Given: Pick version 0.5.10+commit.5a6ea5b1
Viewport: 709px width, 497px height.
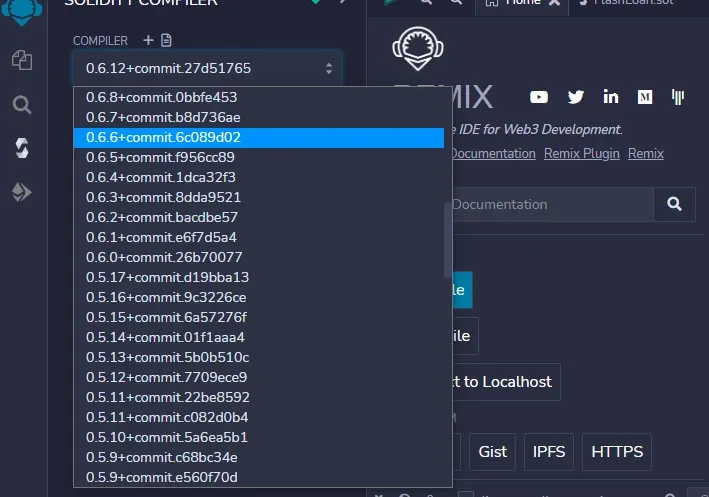Looking at the screenshot, I should pyautogui.click(x=259, y=437).
